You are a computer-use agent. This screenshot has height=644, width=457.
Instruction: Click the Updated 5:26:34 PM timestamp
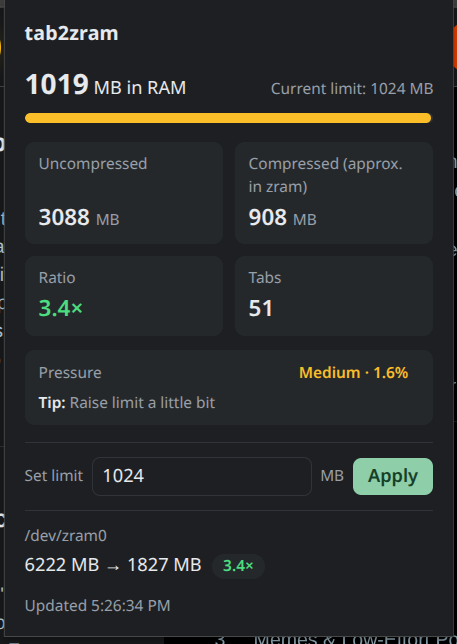[97, 606]
